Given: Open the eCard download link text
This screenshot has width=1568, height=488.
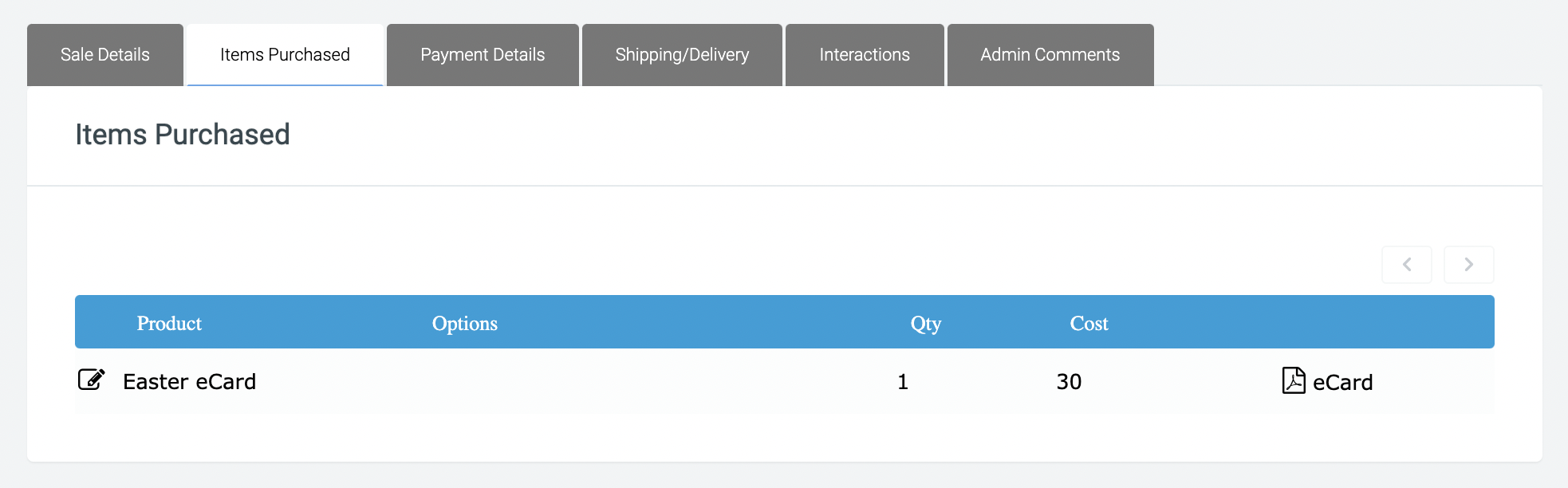Looking at the screenshot, I should coord(1343,383).
